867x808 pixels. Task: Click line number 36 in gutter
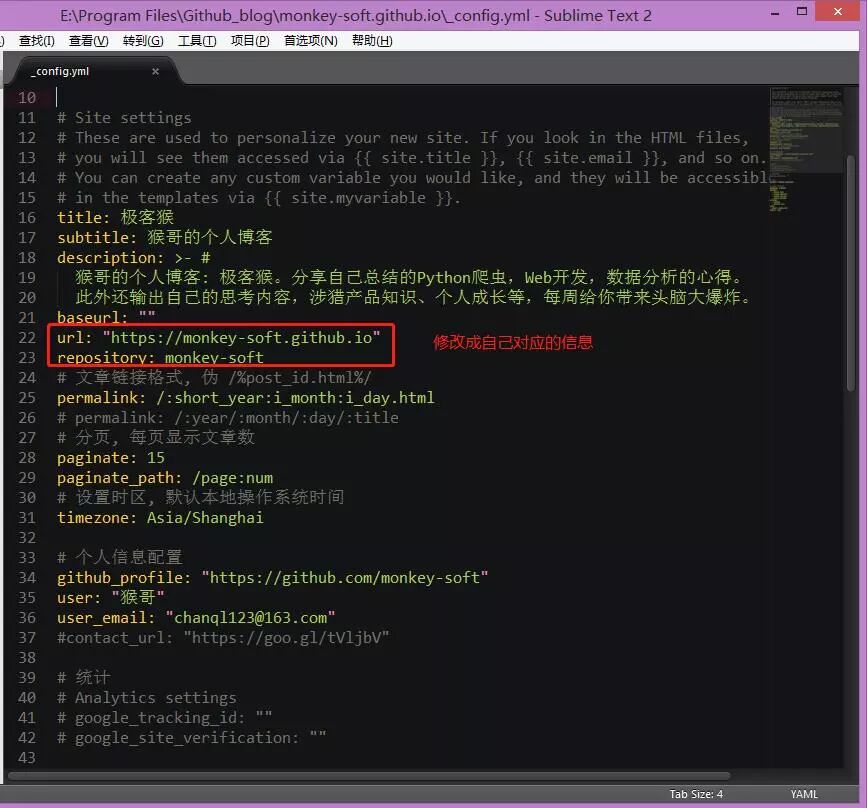[x=27, y=618]
